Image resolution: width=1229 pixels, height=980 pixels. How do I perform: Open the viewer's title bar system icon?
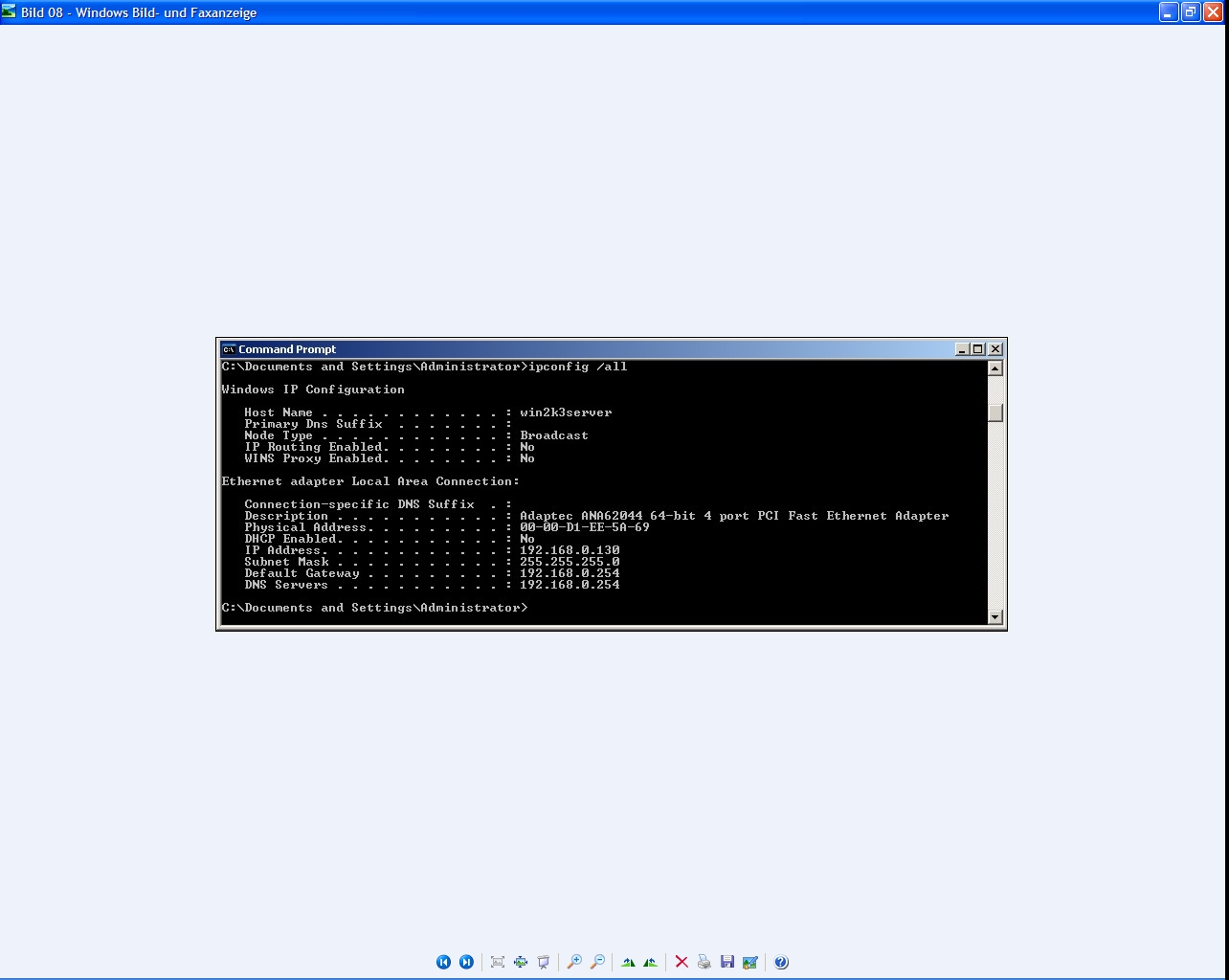[x=10, y=12]
